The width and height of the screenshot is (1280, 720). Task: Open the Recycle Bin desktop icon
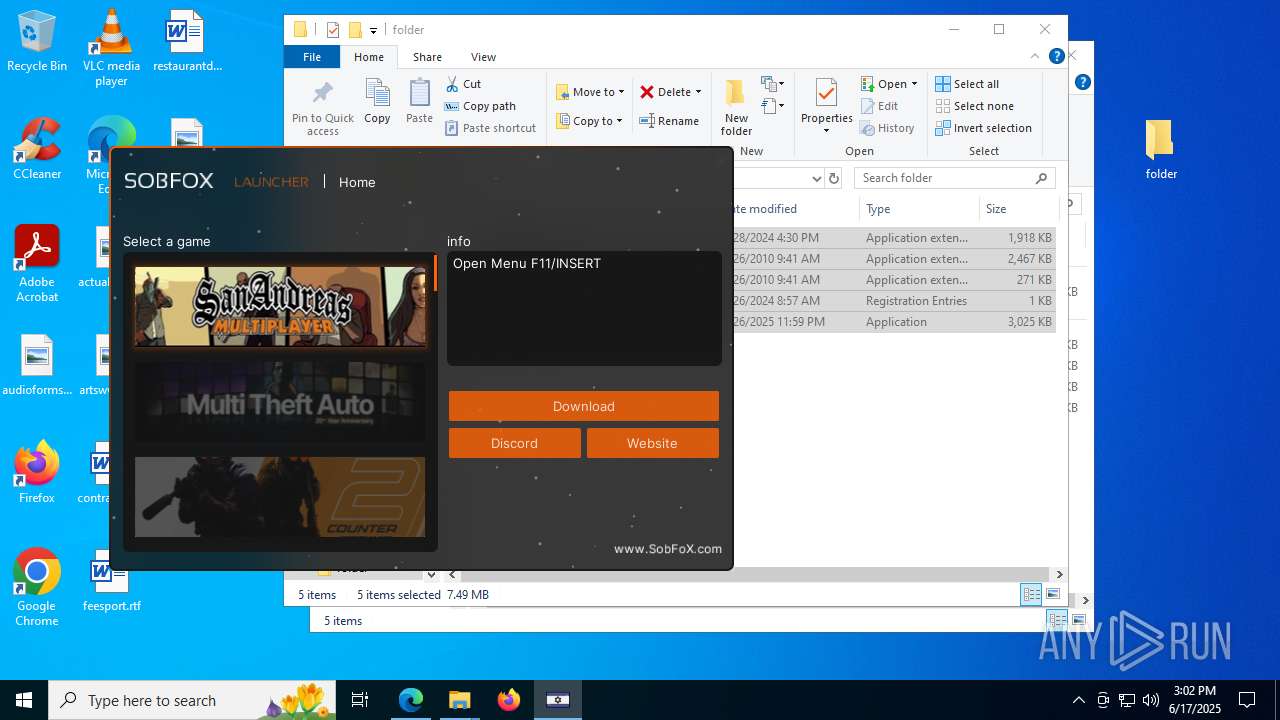click(x=37, y=42)
